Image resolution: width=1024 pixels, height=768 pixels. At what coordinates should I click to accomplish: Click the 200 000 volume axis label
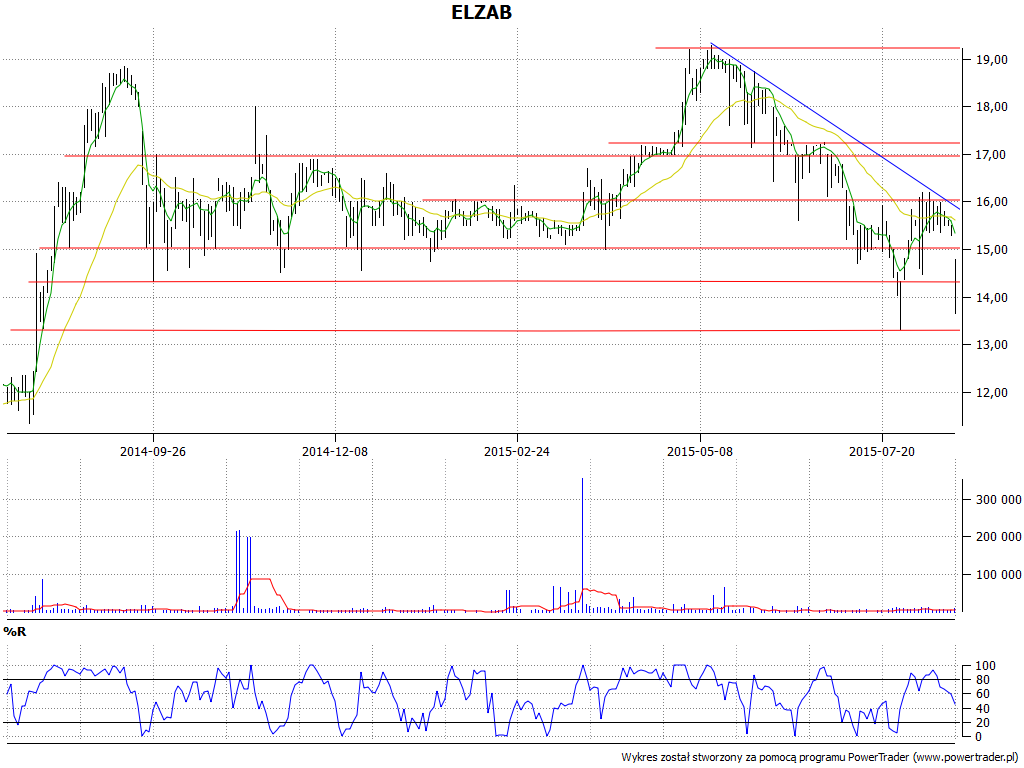click(999, 537)
